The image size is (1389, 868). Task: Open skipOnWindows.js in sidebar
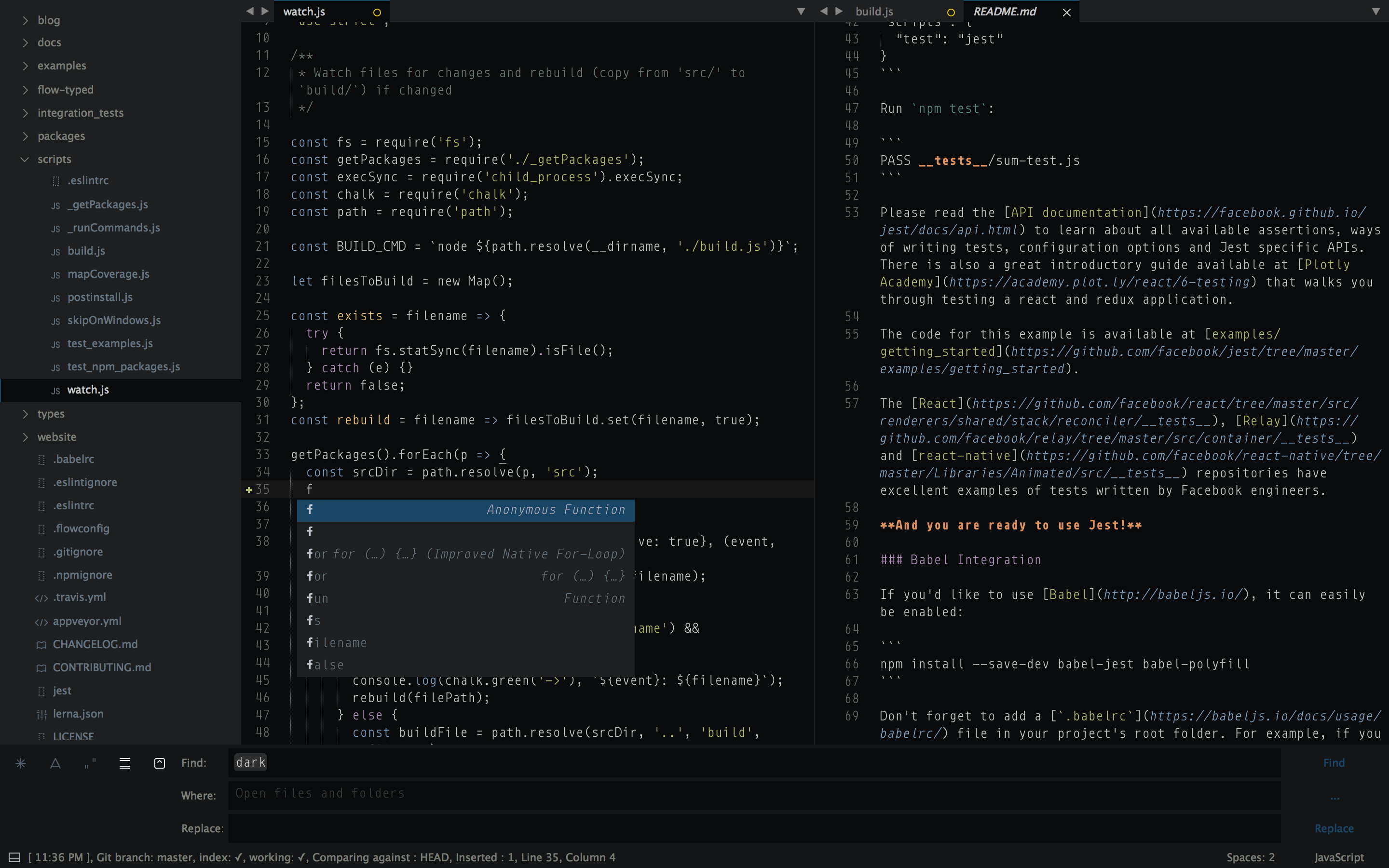tap(114, 320)
